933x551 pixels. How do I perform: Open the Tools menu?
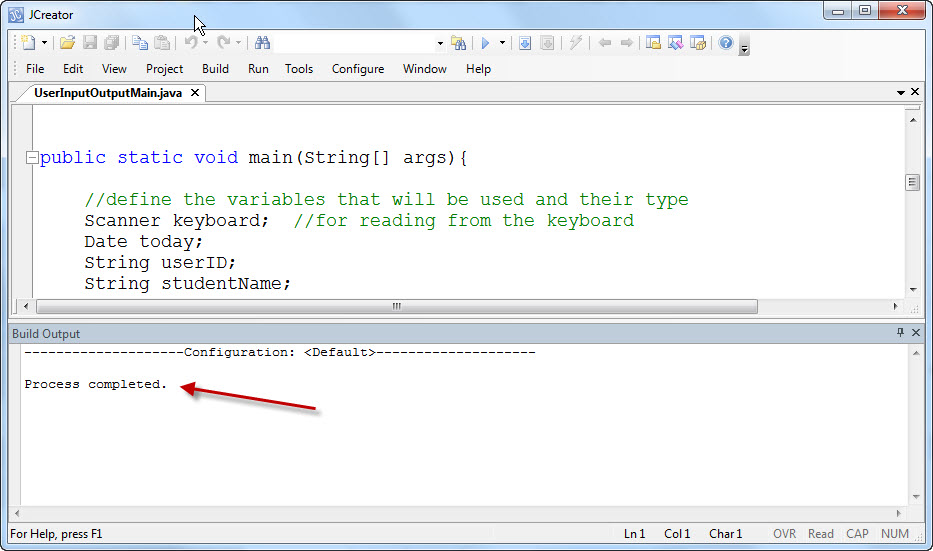tap(299, 69)
